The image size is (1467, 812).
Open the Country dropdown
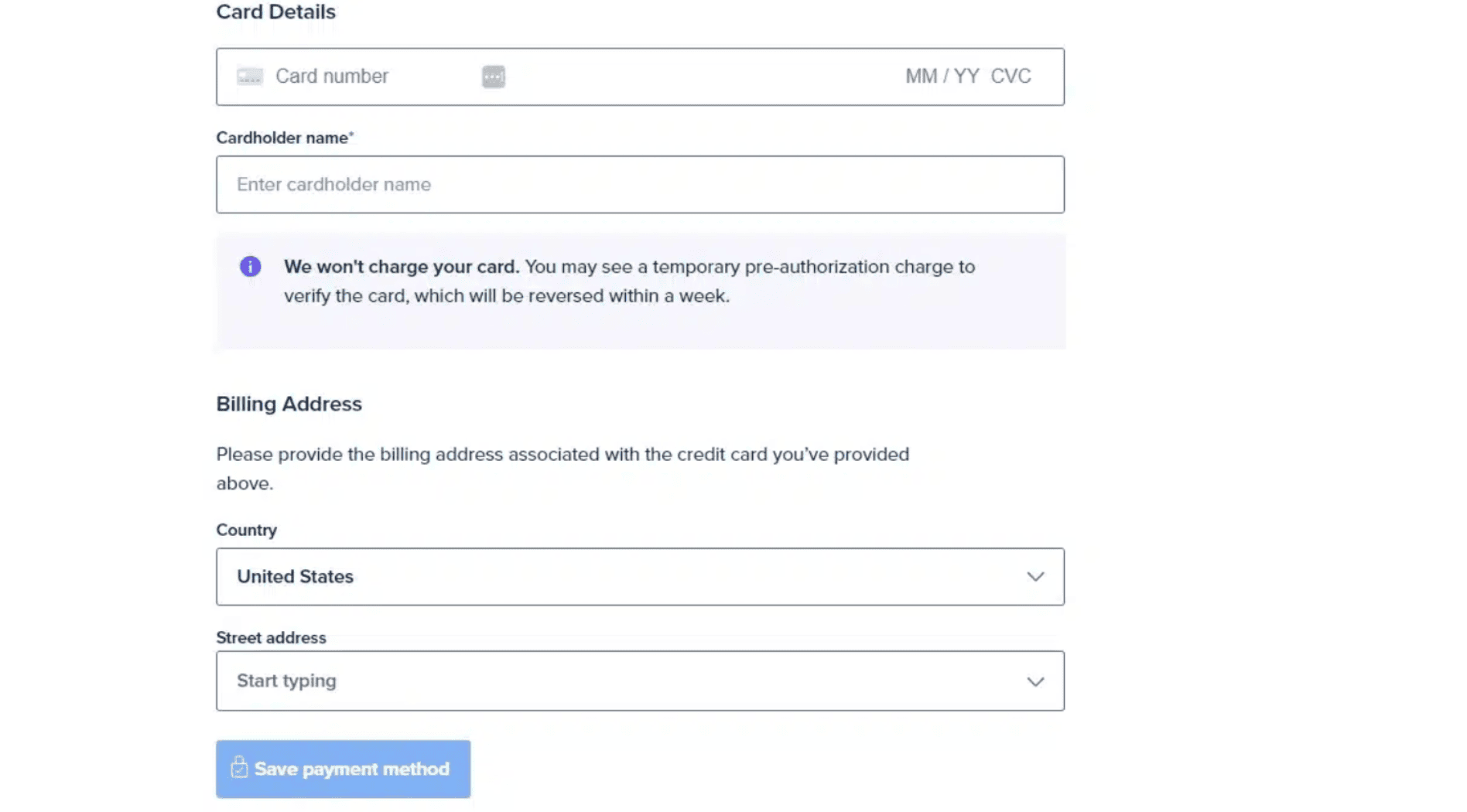click(x=640, y=577)
